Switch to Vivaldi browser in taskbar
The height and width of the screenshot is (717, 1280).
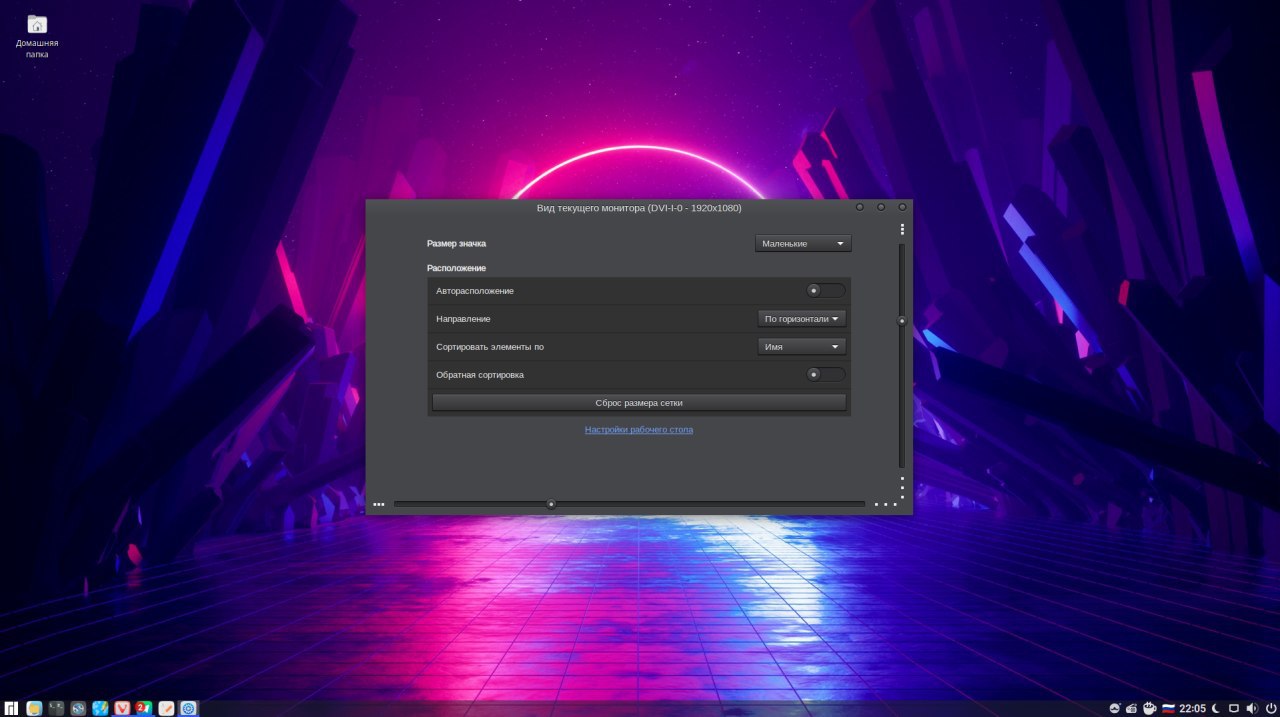(x=122, y=708)
